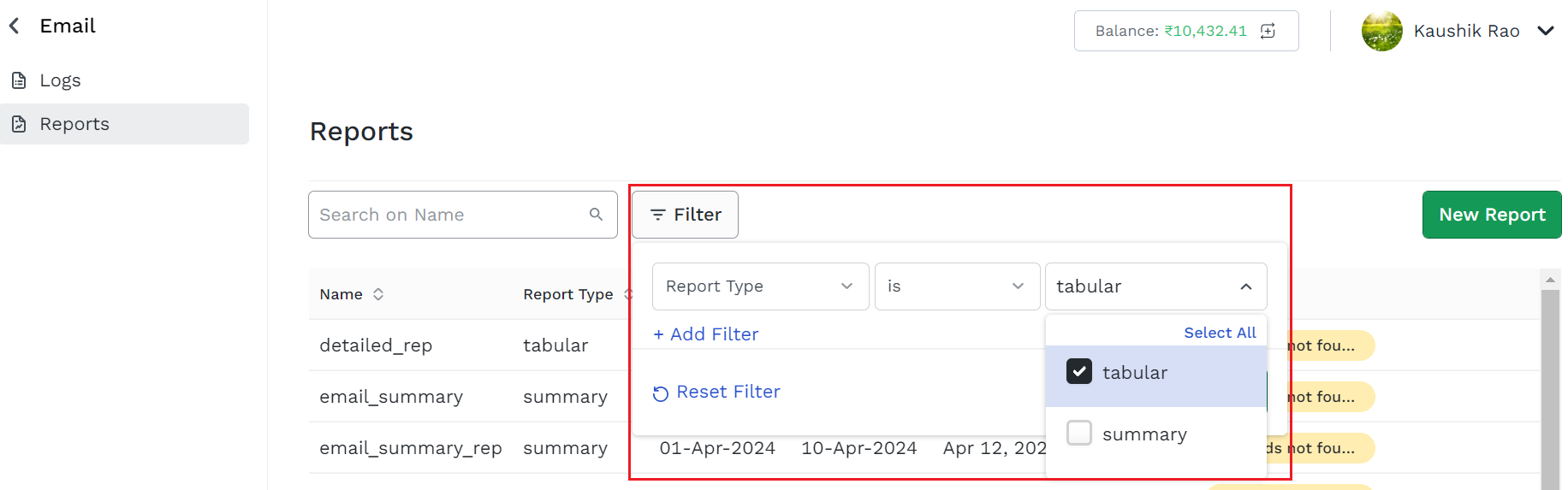
Task: Click the New Report button
Action: pyautogui.click(x=1492, y=215)
